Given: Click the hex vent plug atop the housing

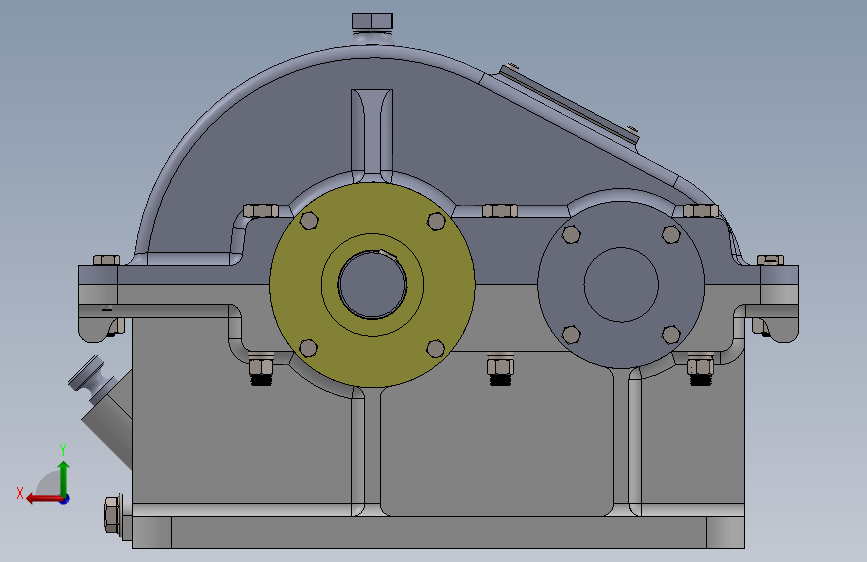Looking at the screenshot, I should pyautogui.click(x=372, y=22).
